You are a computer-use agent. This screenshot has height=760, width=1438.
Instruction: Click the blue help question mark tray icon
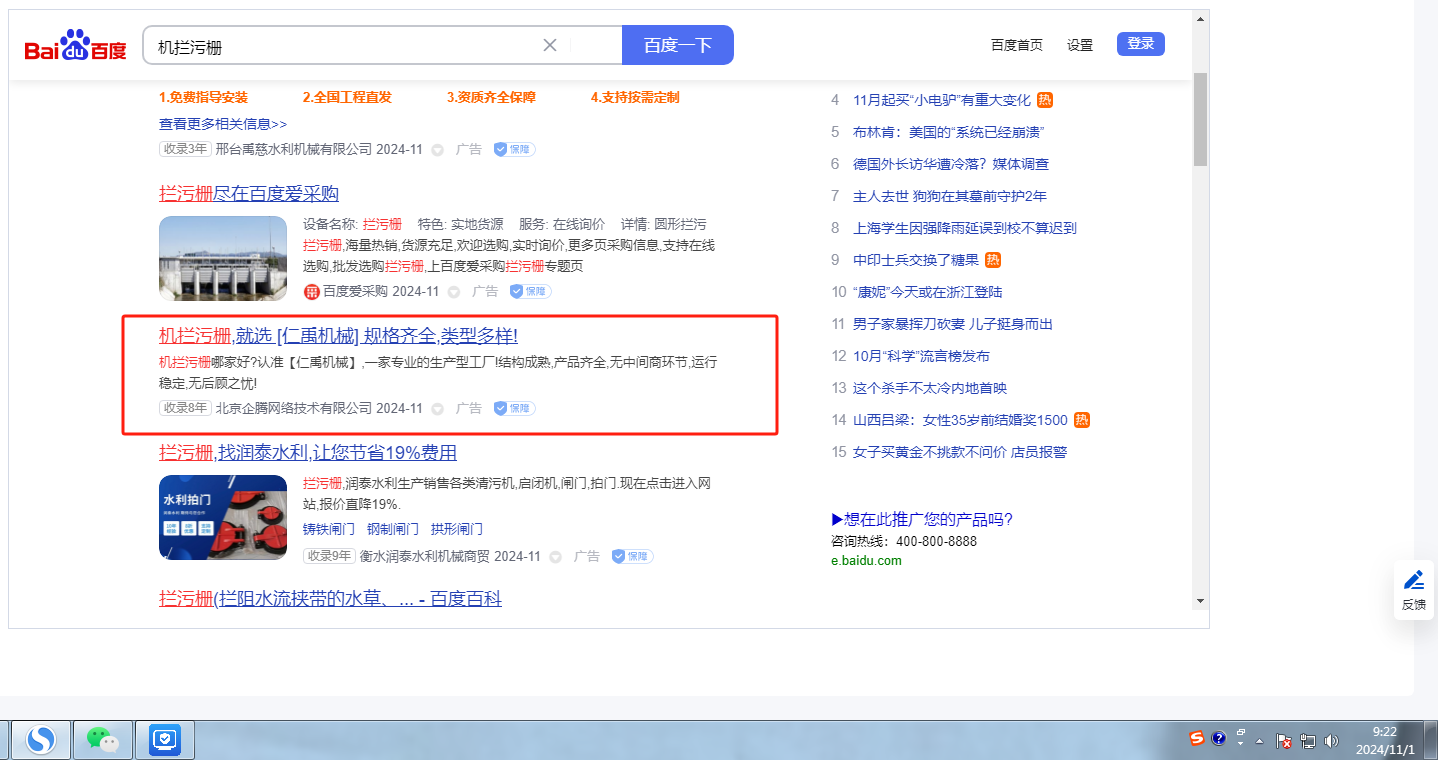tap(1218, 739)
